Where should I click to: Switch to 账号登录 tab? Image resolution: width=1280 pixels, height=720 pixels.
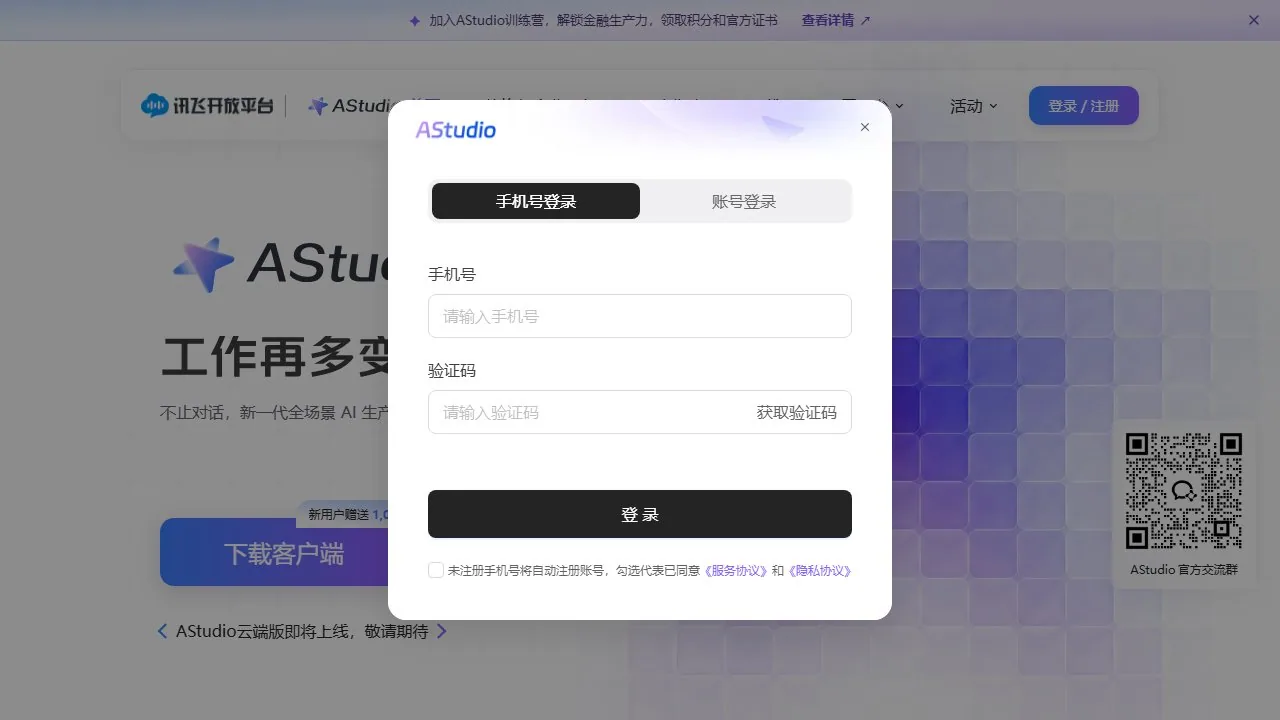point(744,201)
